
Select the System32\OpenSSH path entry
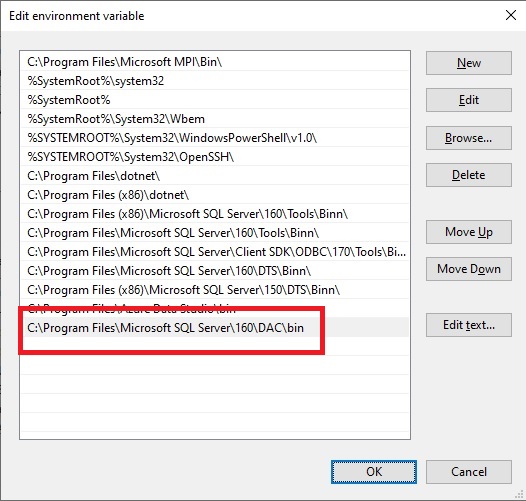point(215,157)
